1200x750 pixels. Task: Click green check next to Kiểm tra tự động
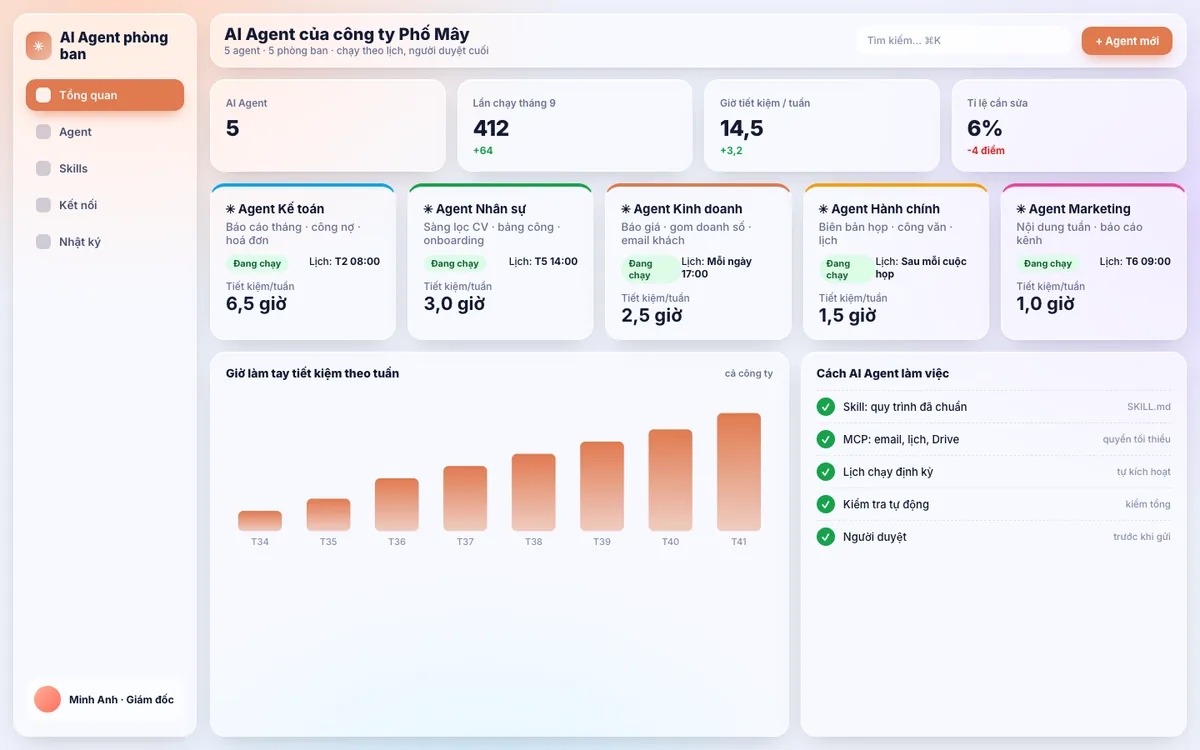[826, 504]
